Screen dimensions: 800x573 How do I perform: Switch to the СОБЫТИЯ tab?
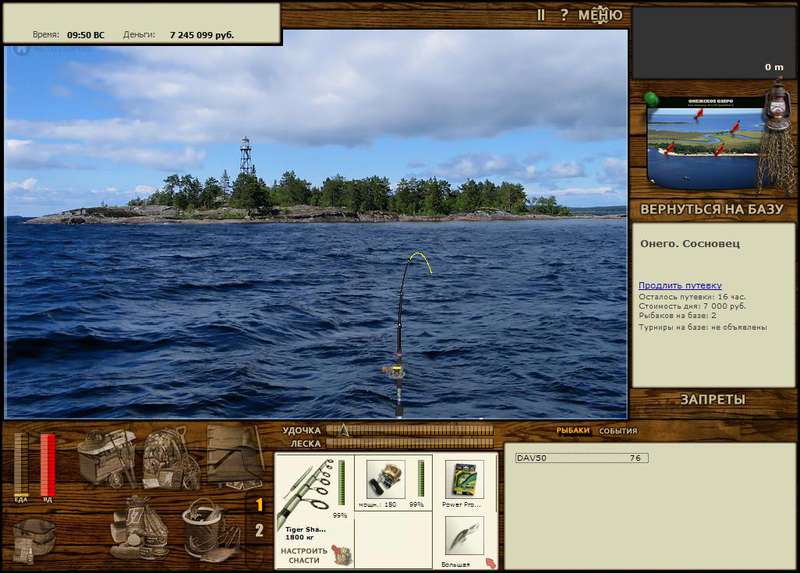[618, 431]
